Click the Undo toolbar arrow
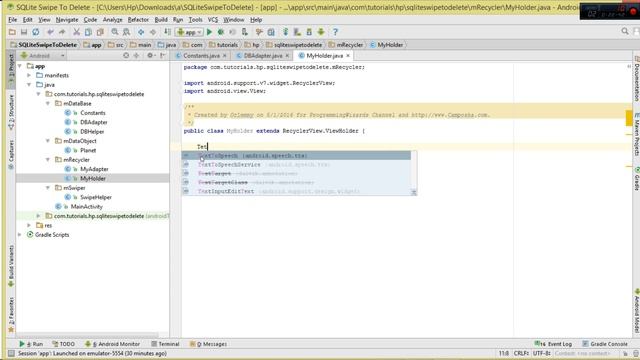This screenshot has height=360, width=640. (x=50, y=32)
